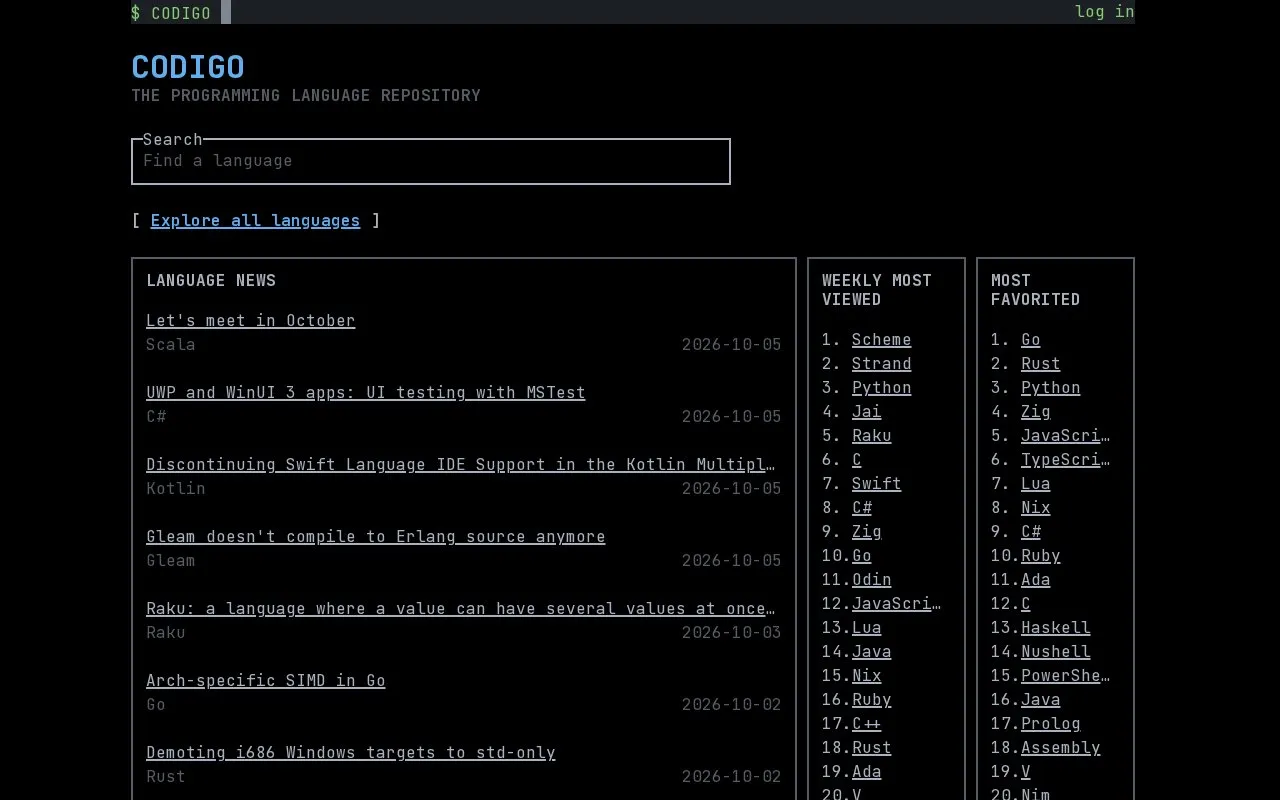
Task: Click the log in link
Action: point(1104,12)
